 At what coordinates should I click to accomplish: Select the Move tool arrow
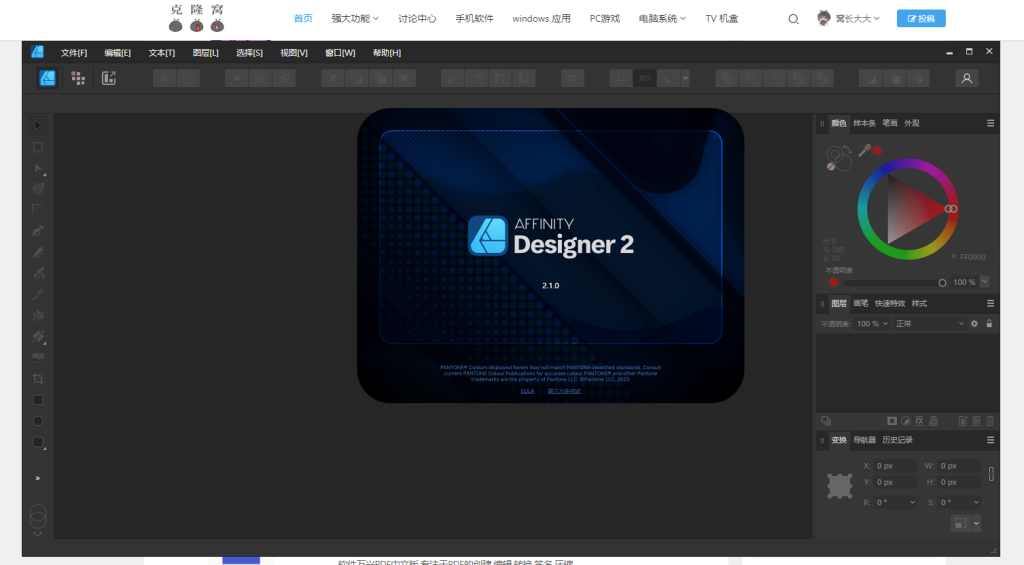(x=38, y=125)
